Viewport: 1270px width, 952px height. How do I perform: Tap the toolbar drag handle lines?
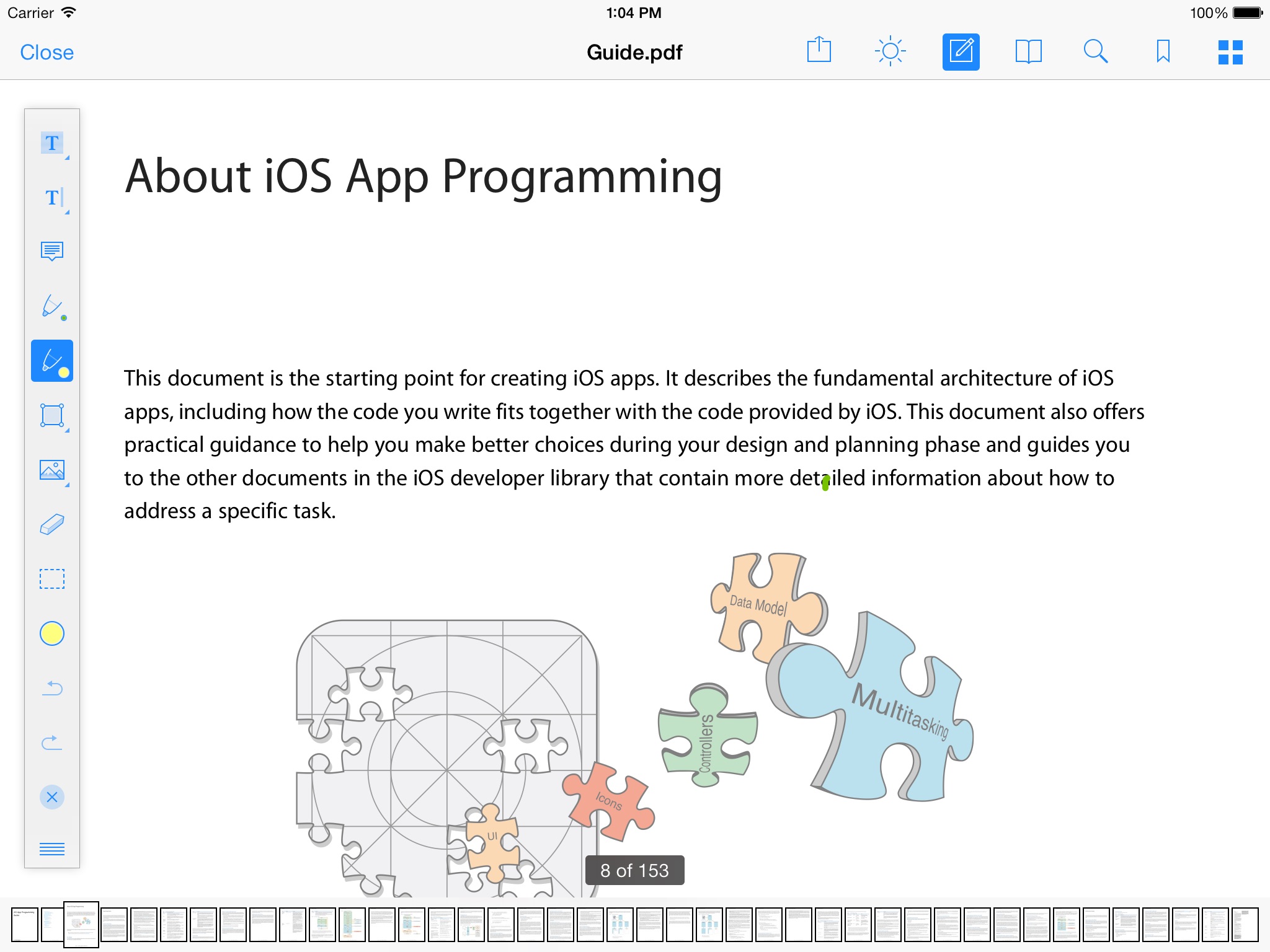(x=52, y=849)
